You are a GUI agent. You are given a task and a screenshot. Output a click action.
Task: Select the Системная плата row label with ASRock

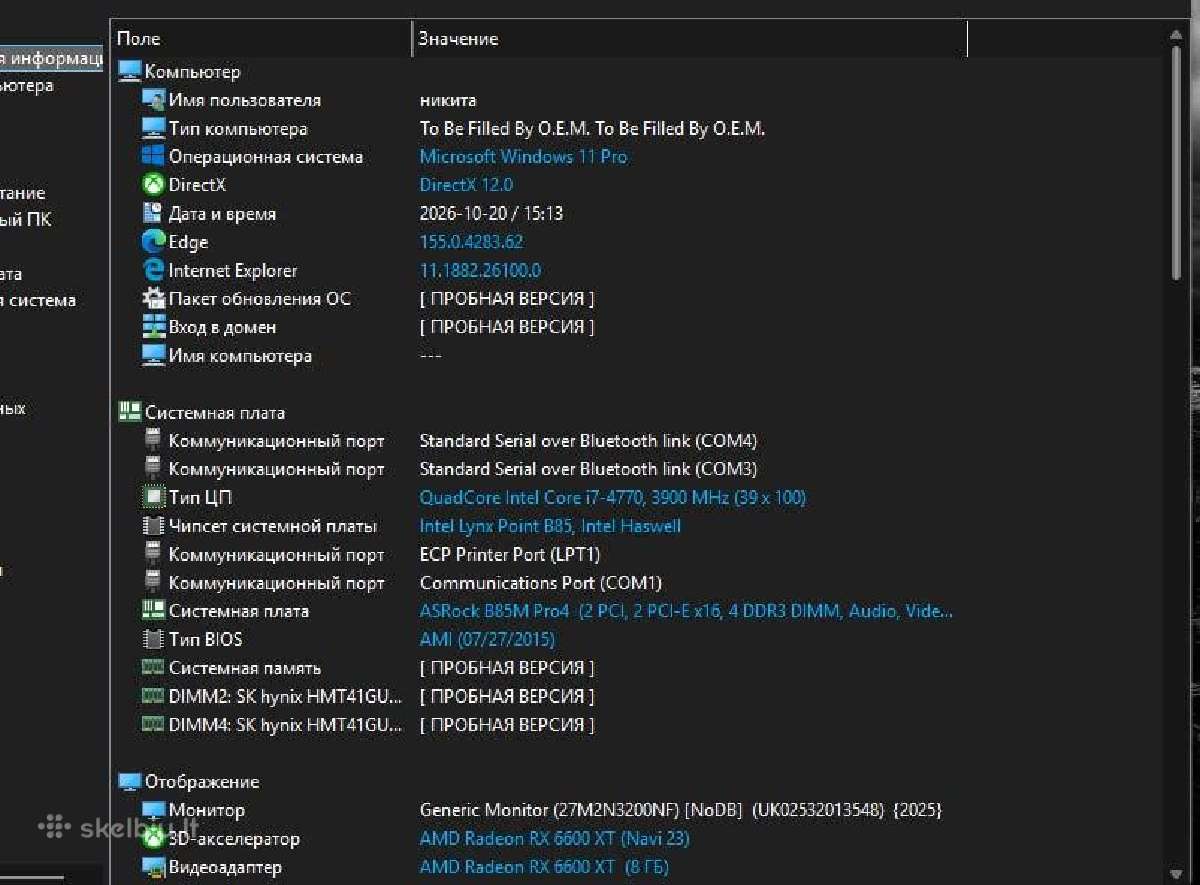tap(239, 611)
